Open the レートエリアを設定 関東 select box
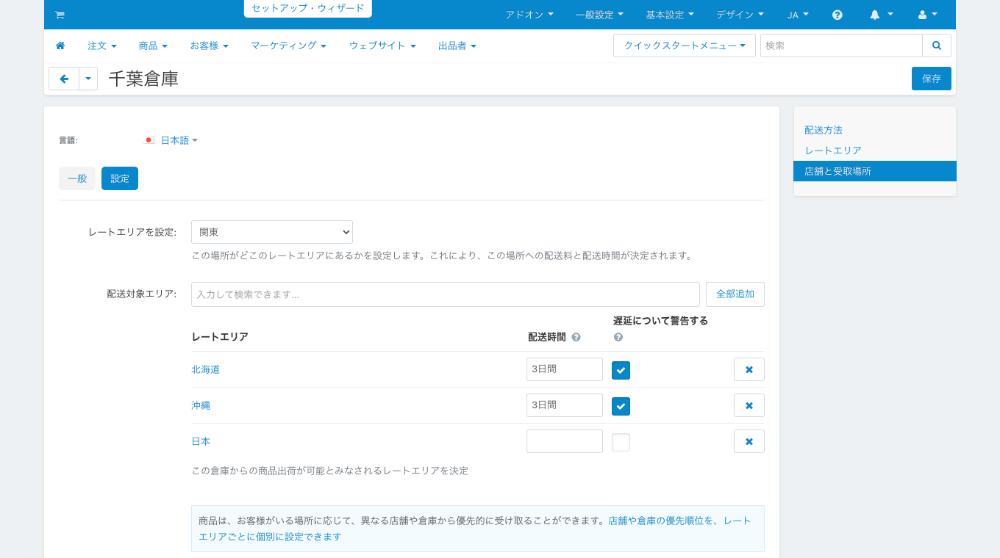Viewport: 1000px width, 558px height. [272, 232]
